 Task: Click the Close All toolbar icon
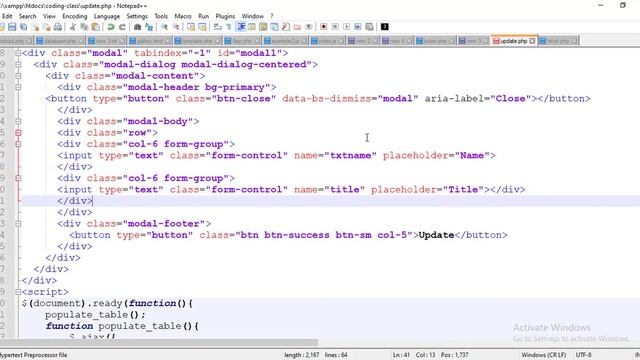(47, 27)
